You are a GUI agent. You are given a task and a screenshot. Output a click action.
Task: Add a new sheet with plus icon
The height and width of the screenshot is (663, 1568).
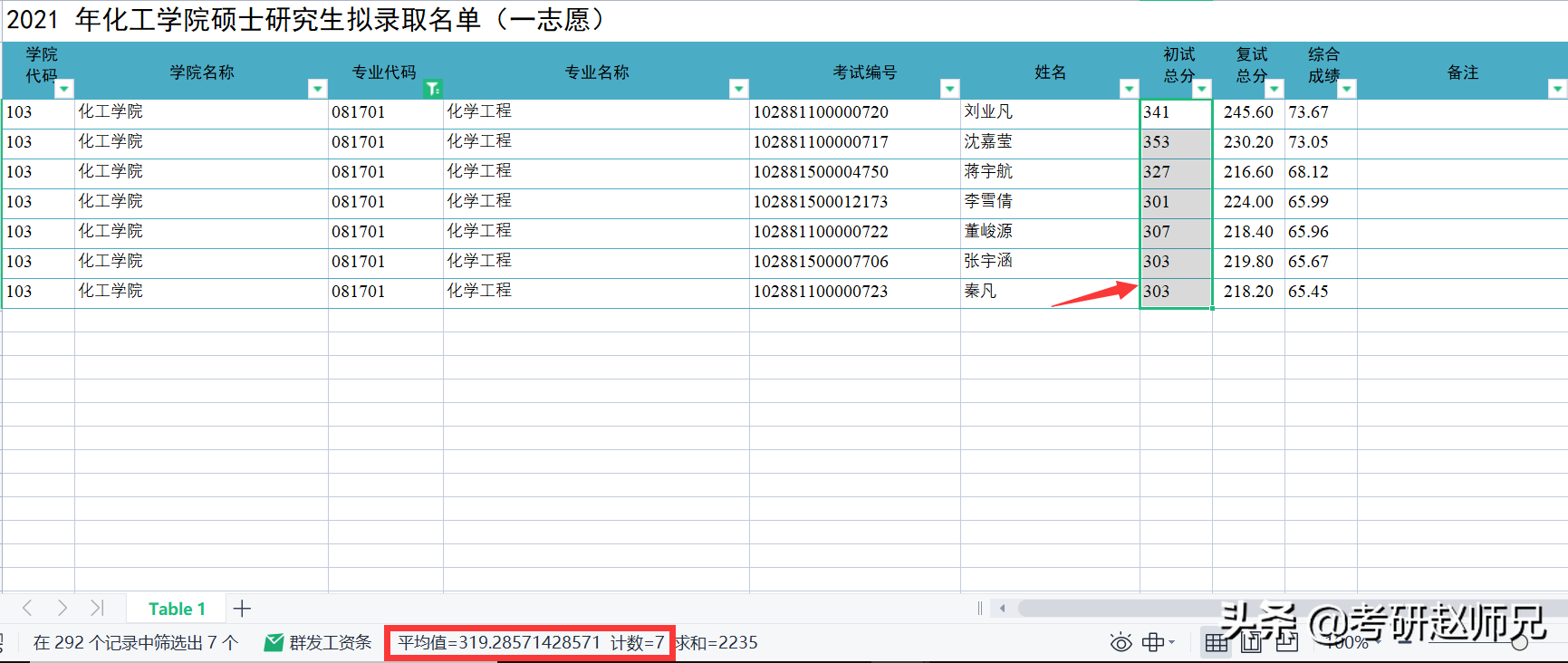[242, 609]
